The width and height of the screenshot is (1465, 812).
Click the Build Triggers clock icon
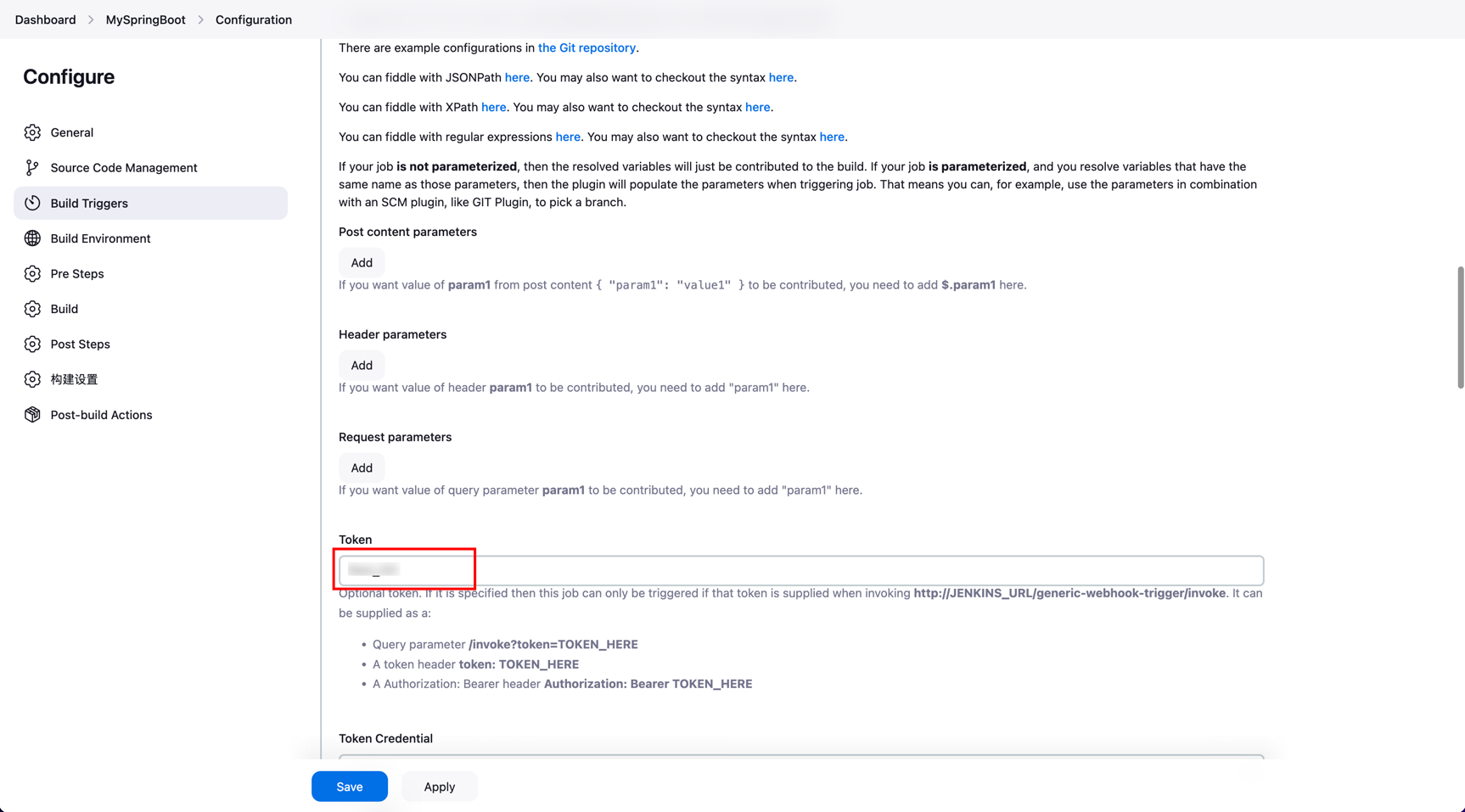click(x=32, y=203)
